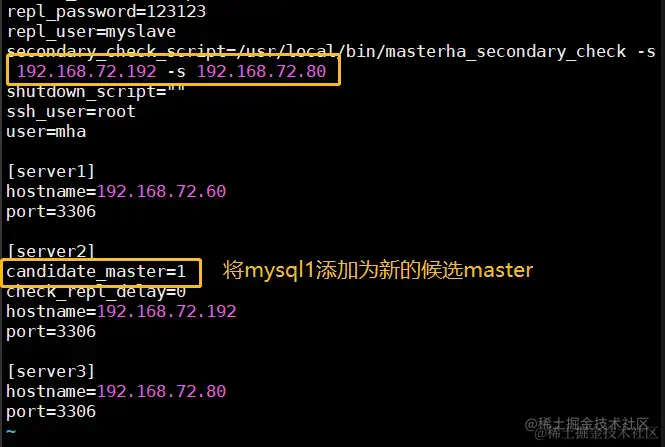Select the 192.168.72.192 address in highlighted box
Viewport: 665px width, 447px height.
point(87,71)
